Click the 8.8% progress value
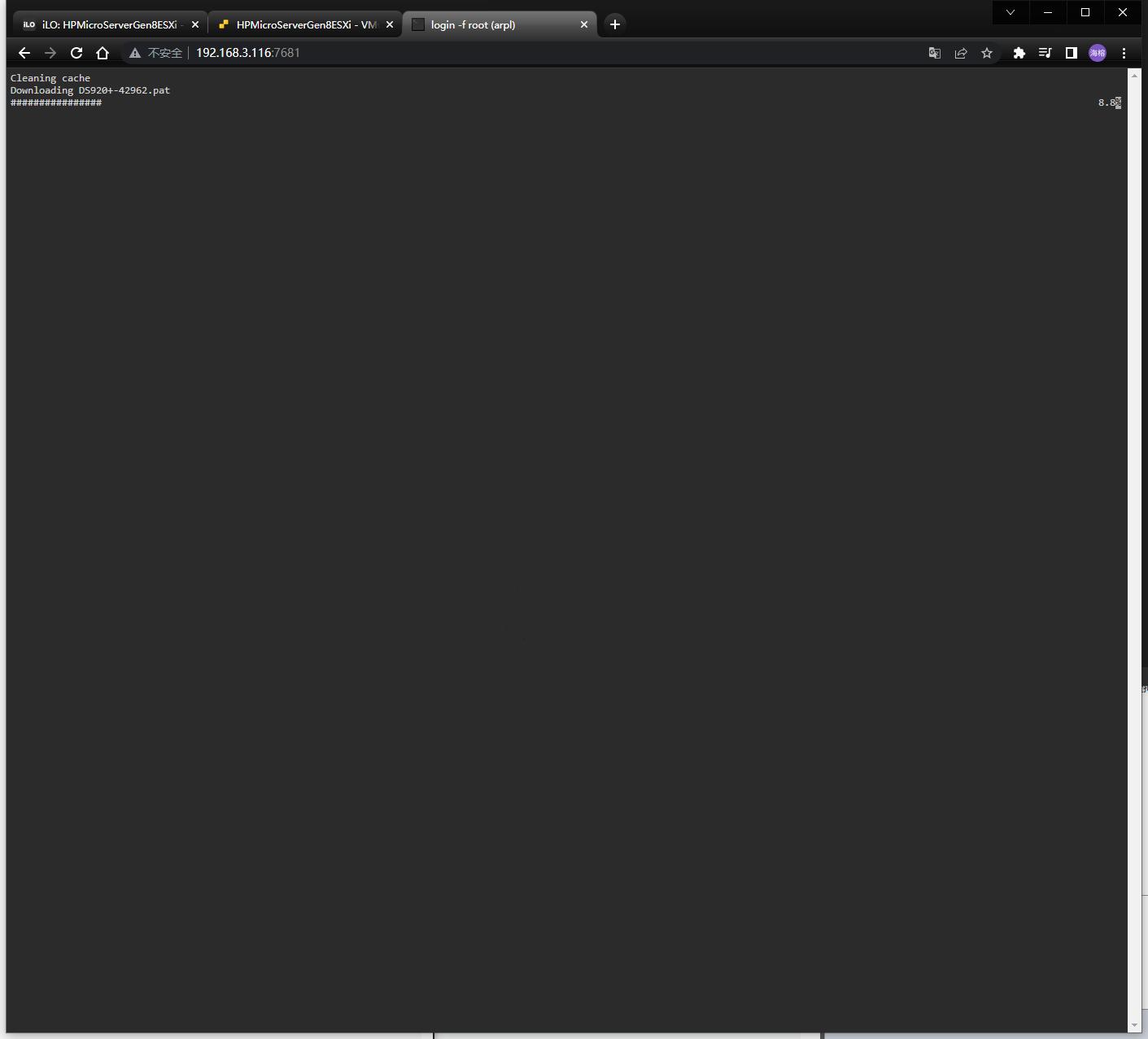 point(1110,103)
